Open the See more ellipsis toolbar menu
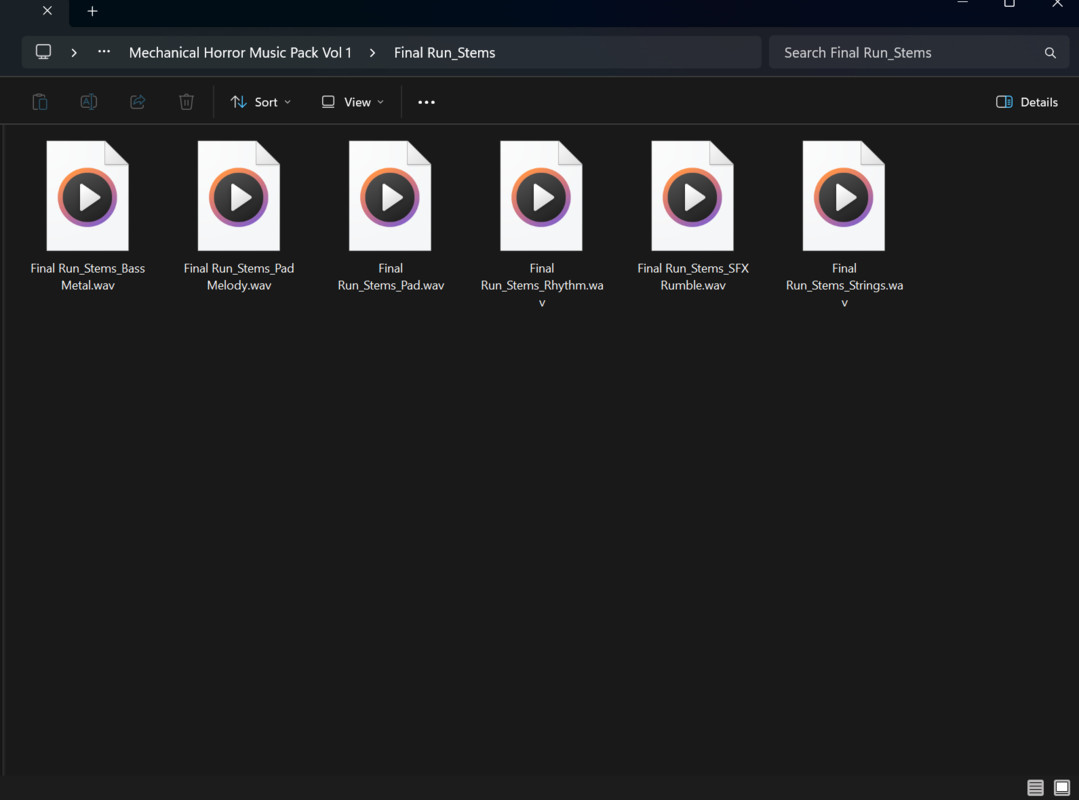The height and width of the screenshot is (800, 1079). pos(427,102)
